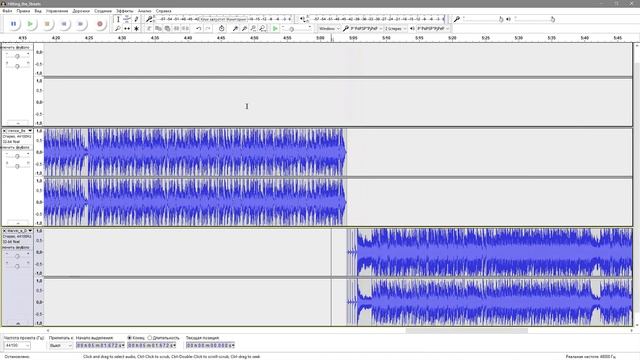640x360 pixels.
Task: Click the Cut scissors icon
Action: click(x=149, y=29)
